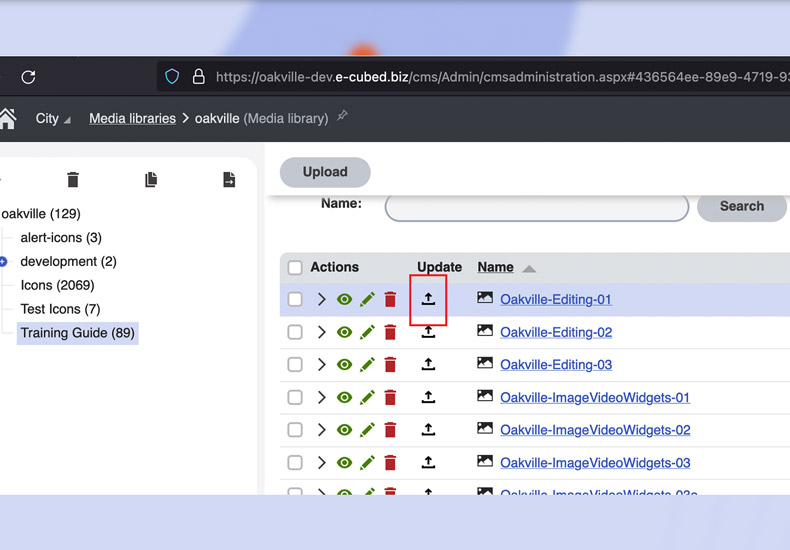
Task: Sort the list by Name column header
Action: coord(495,267)
